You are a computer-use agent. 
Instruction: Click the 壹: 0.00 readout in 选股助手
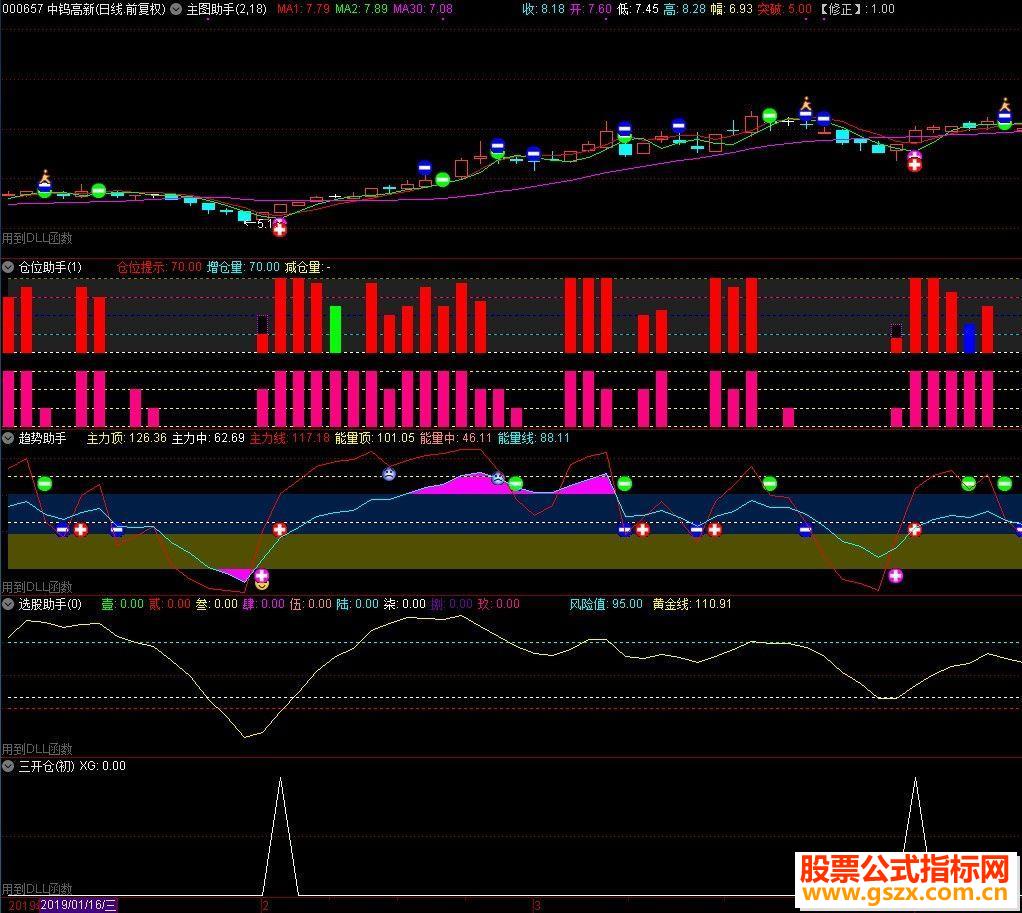click(123, 604)
